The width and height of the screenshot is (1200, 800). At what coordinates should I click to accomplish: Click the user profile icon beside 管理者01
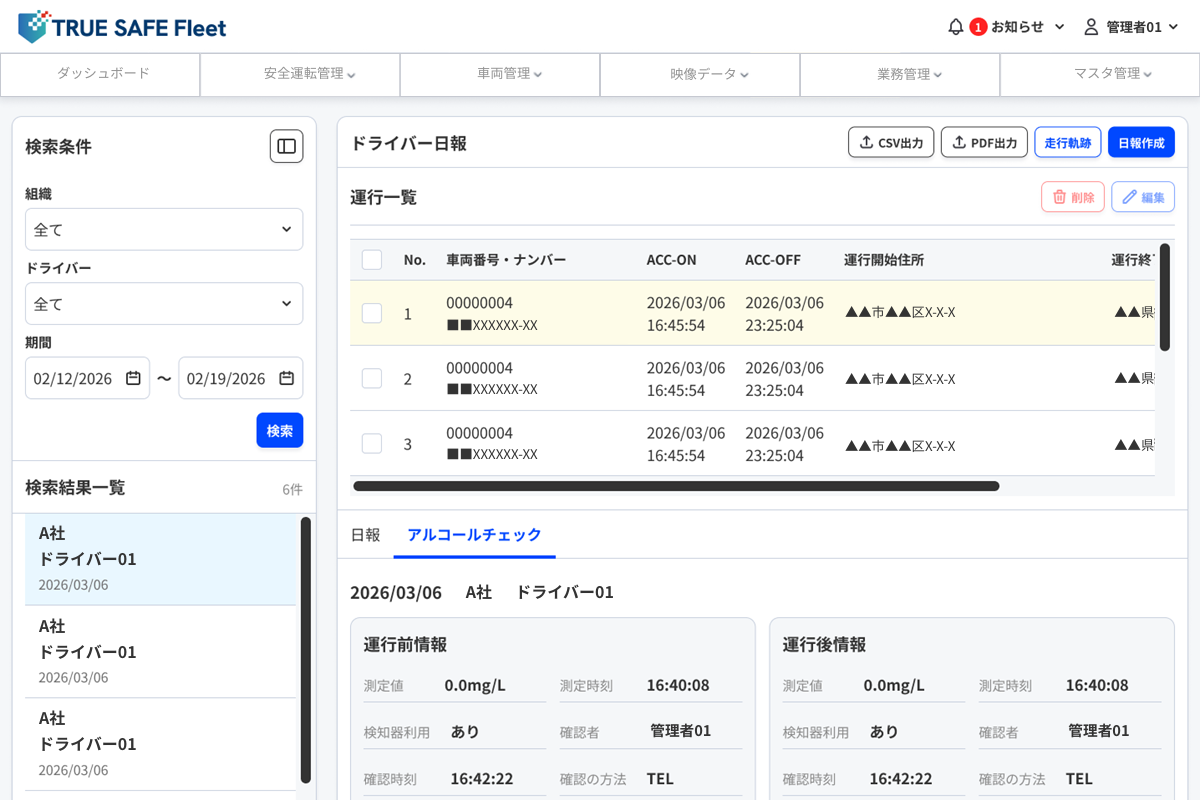1091,27
